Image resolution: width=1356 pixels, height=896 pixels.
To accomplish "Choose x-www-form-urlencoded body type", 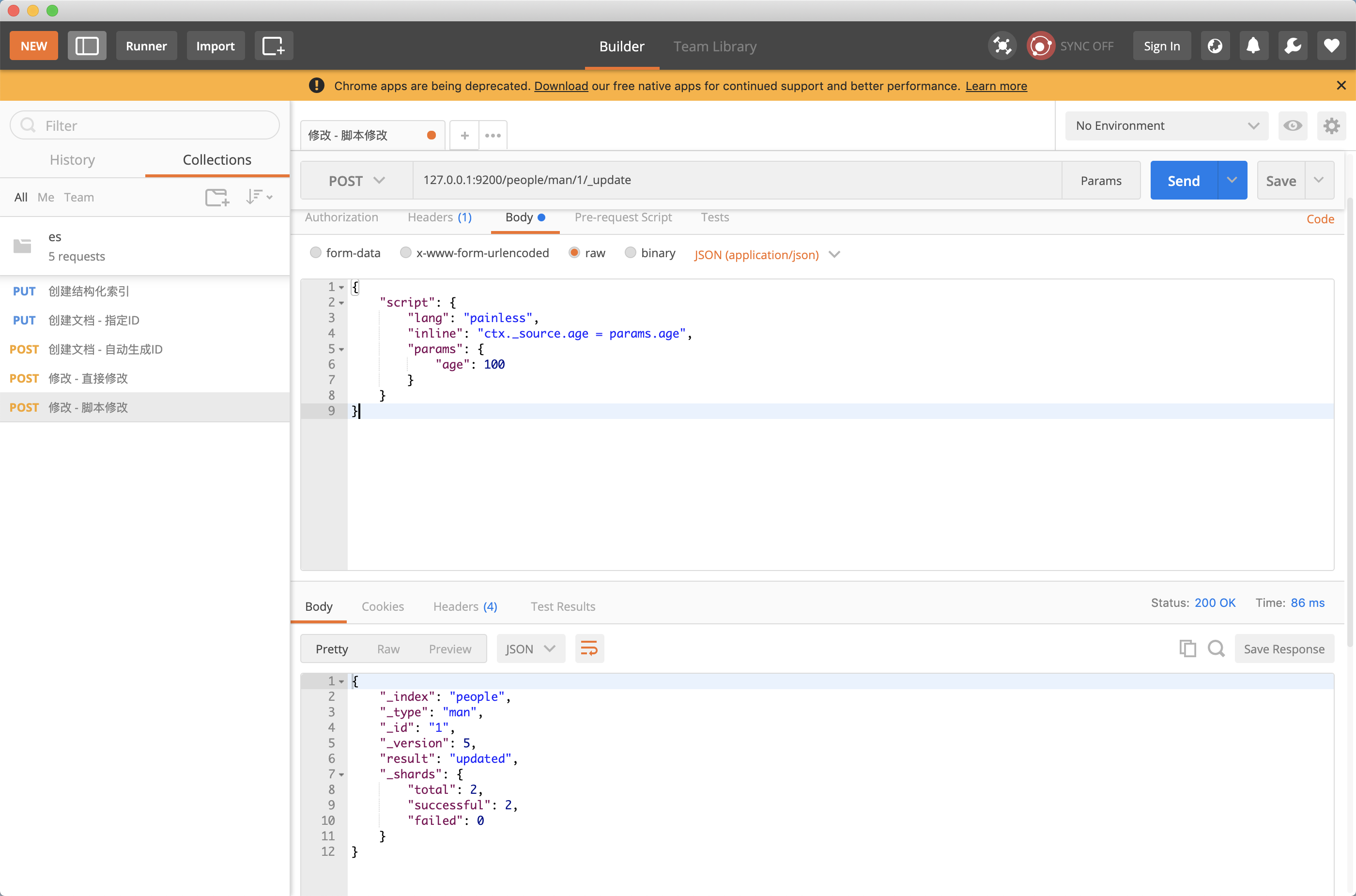I will (406, 252).
